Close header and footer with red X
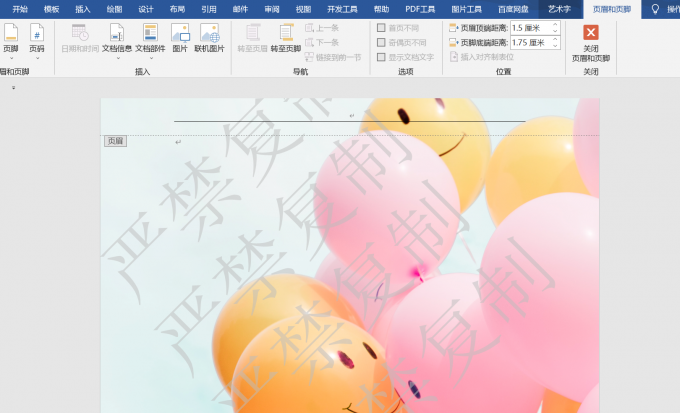The height and width of the screenshot is (413, 680). (591, 33)
